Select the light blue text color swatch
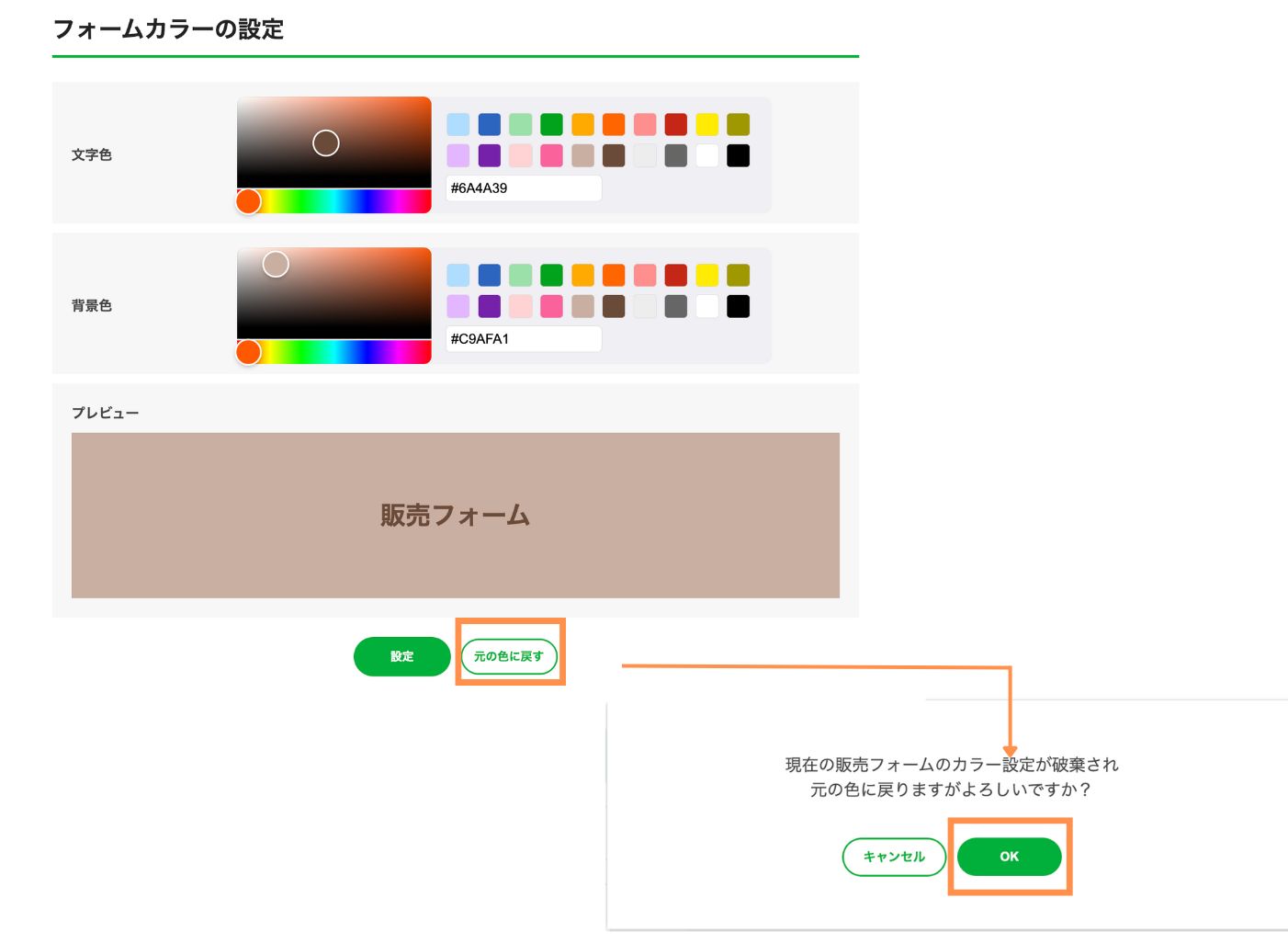This screenshot has height=943, width=1288. (x=458, y=124)
